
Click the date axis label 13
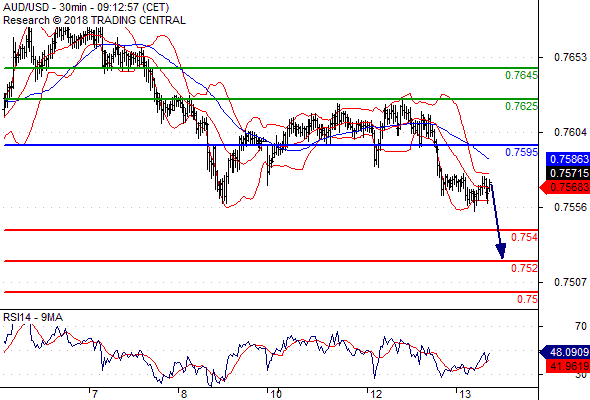click(x=465, y=394)
